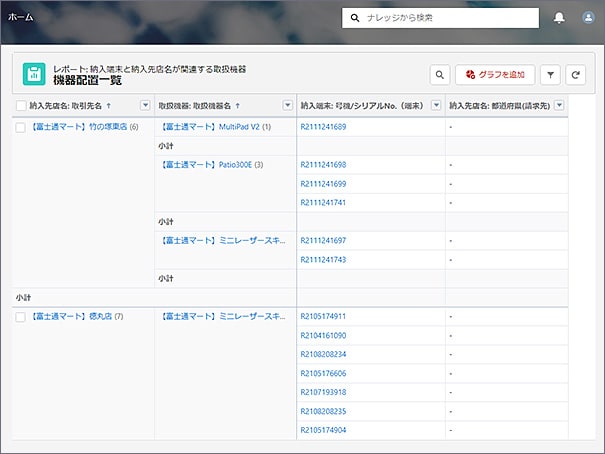
Task: Open the user profile avatar
Action: (587, 17)
